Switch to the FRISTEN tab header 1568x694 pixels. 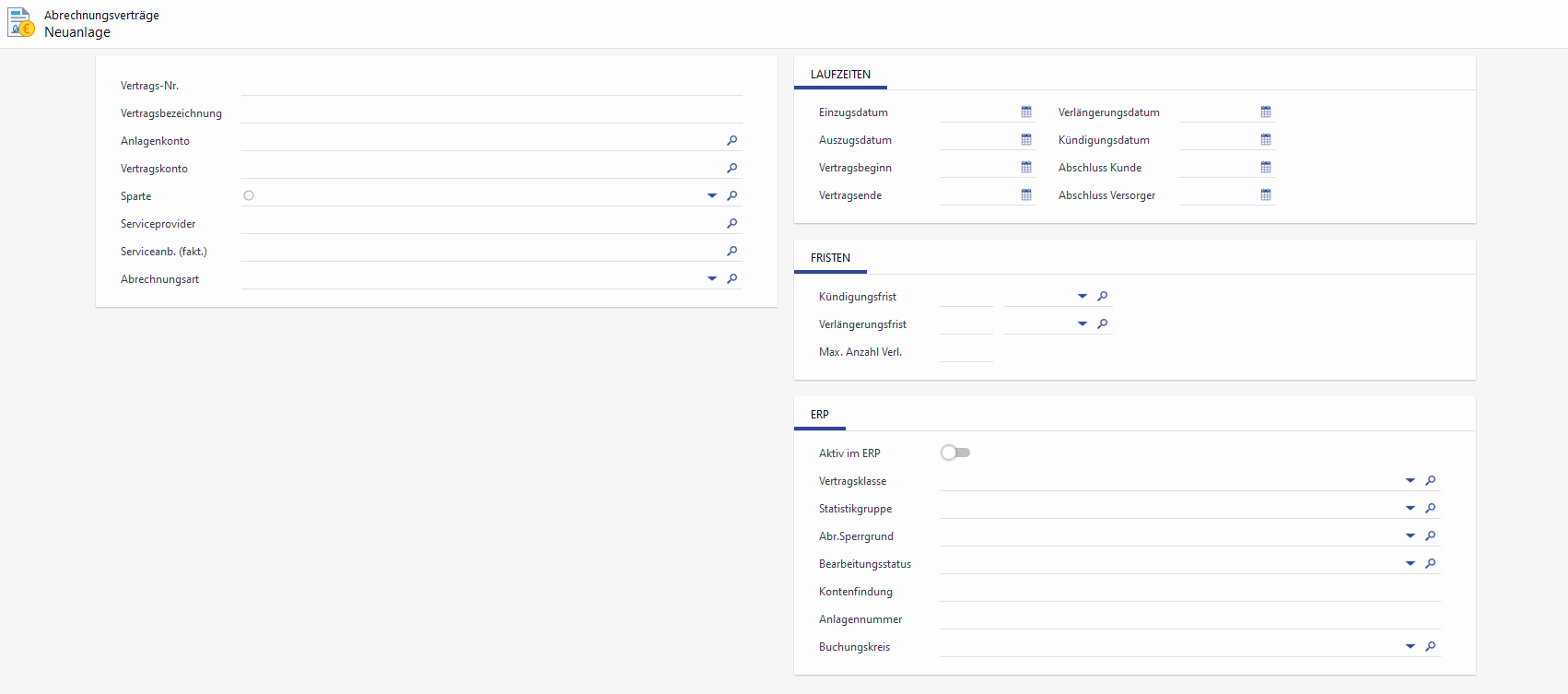(x=830, y=258)
